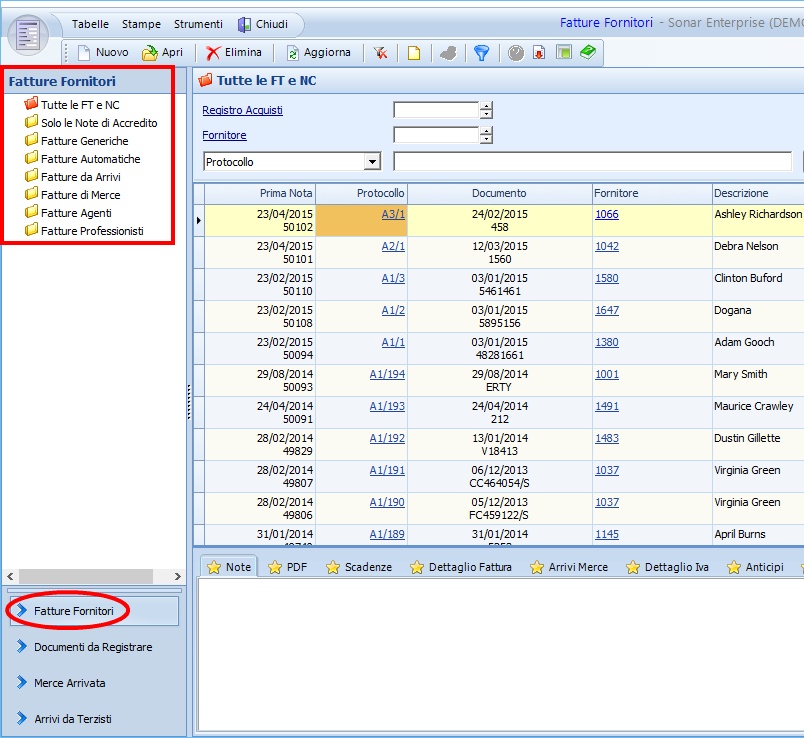Open the Strumenti menu
The height and width of the screenshot is (738, 804).
[198, 24]
